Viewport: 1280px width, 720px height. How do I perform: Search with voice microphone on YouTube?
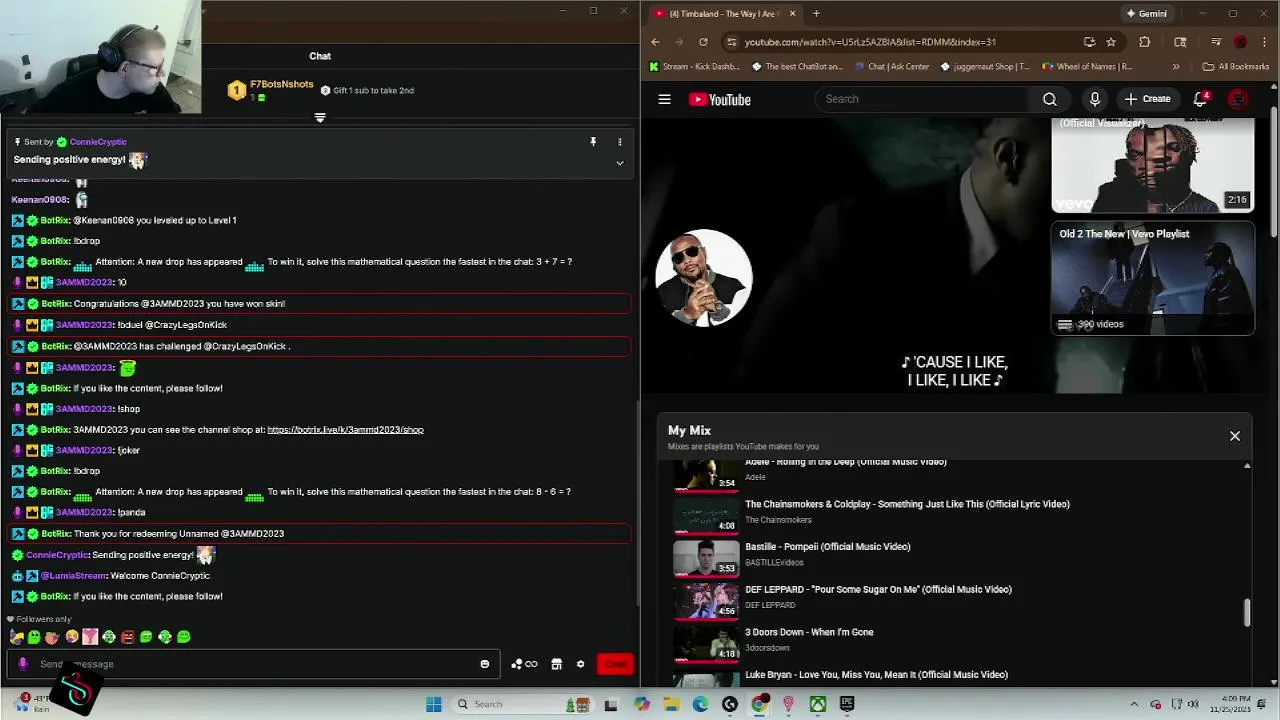[x=1095, y=99]
